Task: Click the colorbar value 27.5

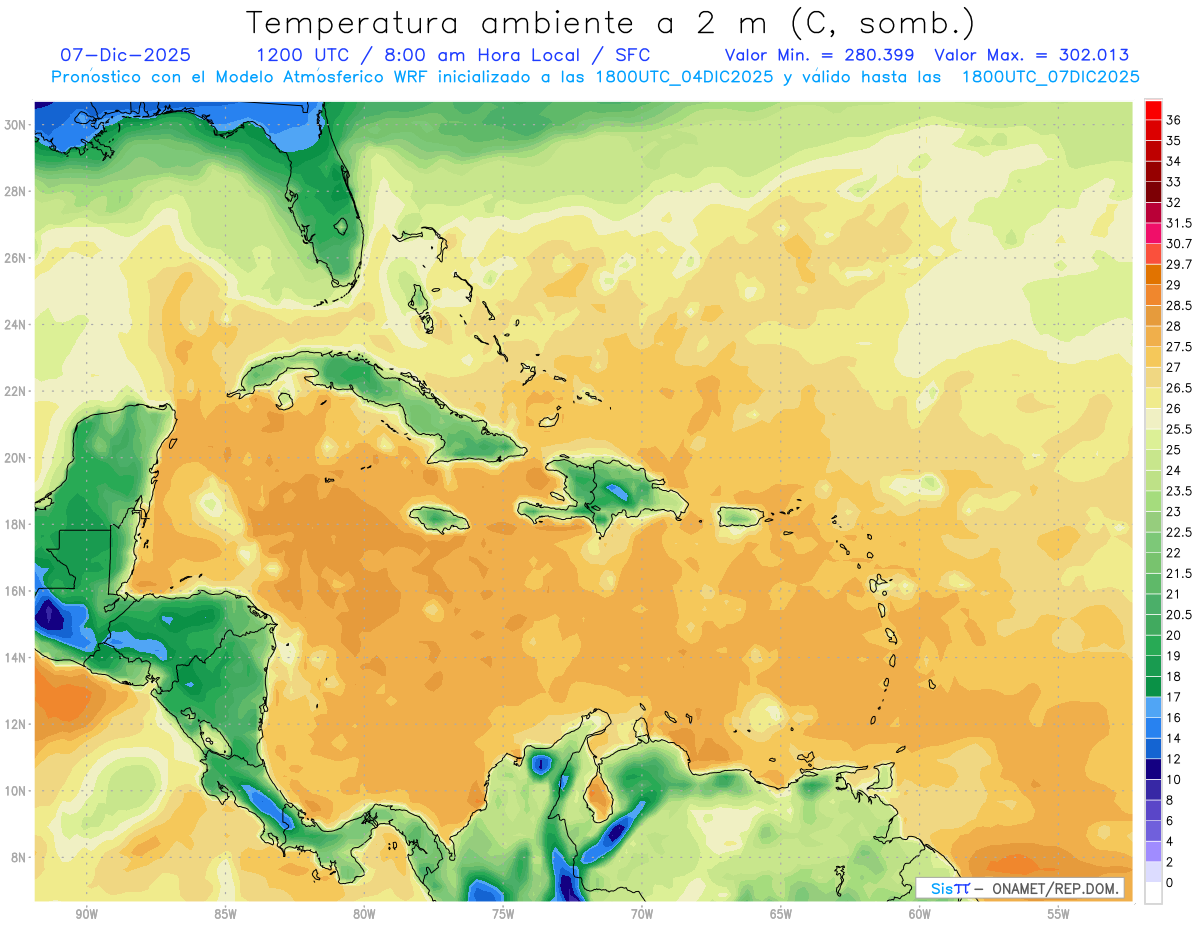Action: point(1178,347)
